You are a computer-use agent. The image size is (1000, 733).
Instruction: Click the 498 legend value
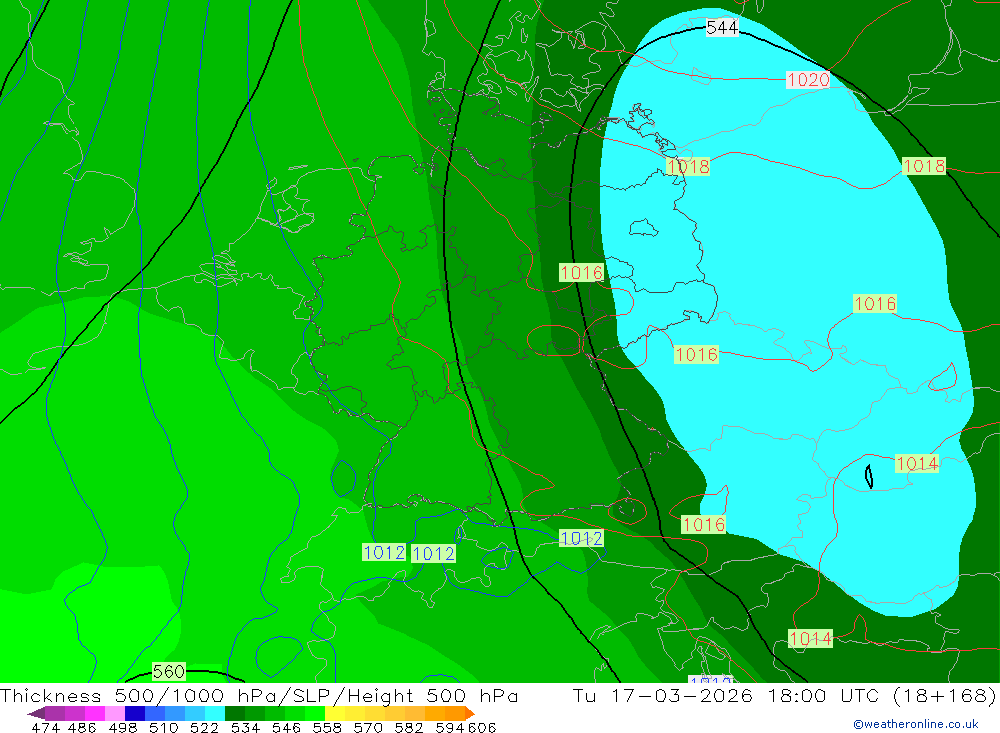pyautogui.click(x=122, y=727)
